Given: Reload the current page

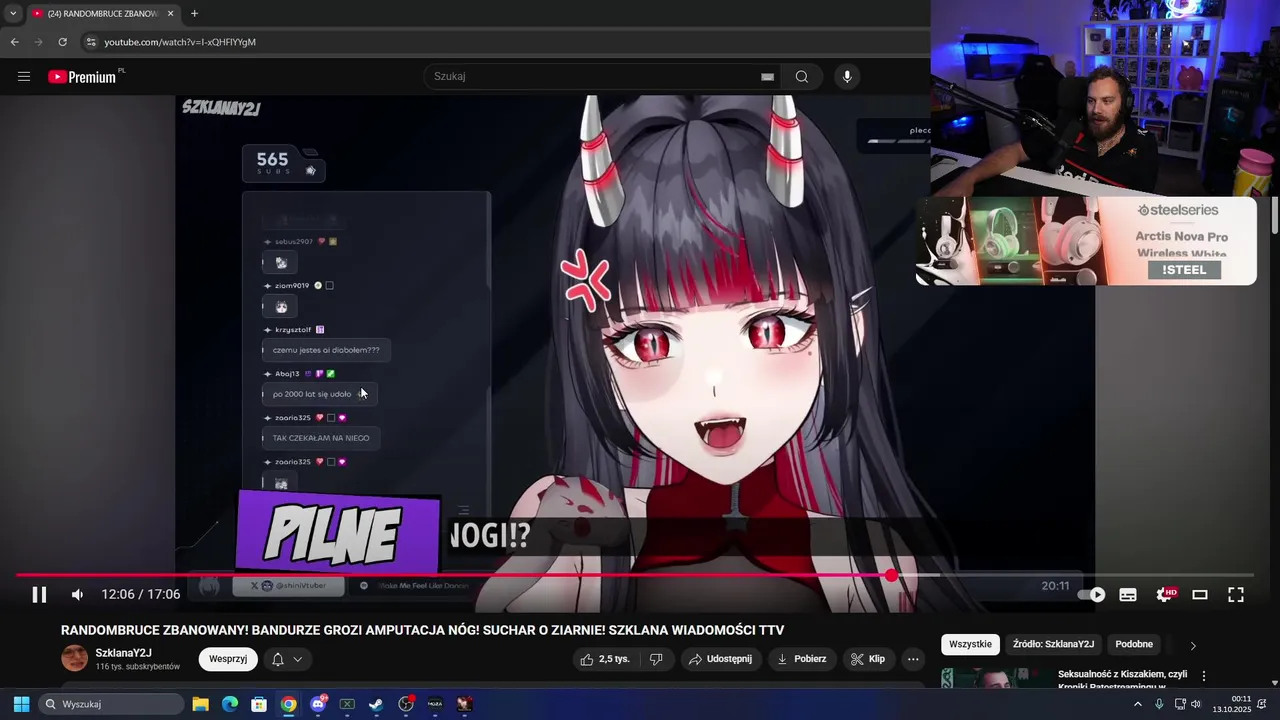Looking at the screenshot, I should click(x=62, y=42).
